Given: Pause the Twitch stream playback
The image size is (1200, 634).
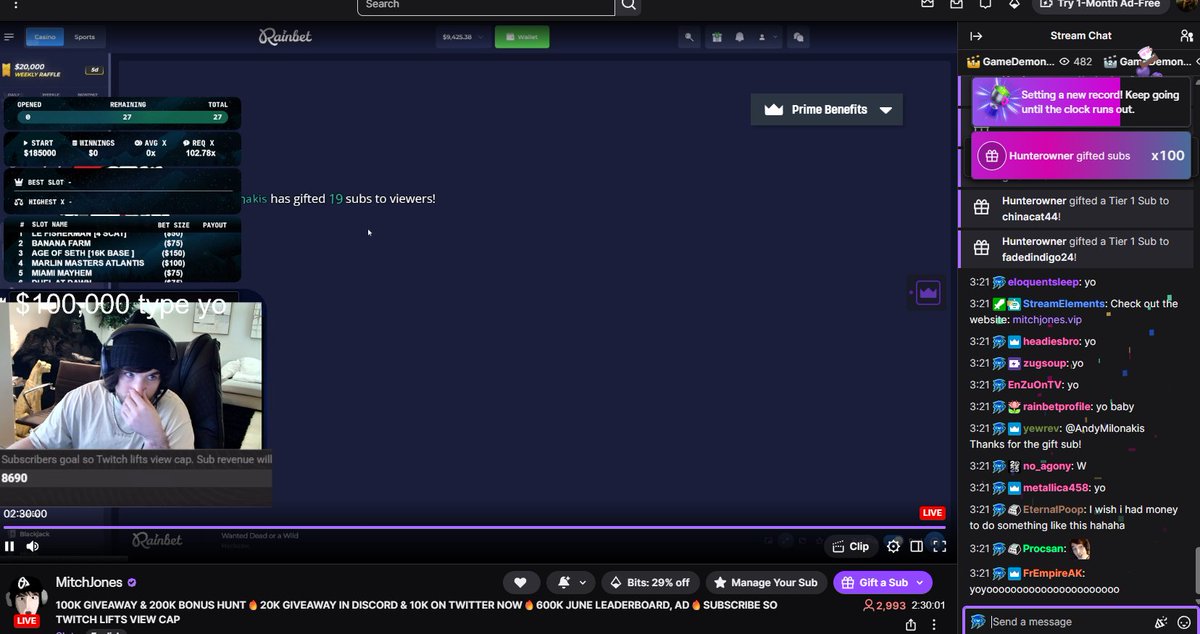Looking at the screenshot, I should [10, 546].
